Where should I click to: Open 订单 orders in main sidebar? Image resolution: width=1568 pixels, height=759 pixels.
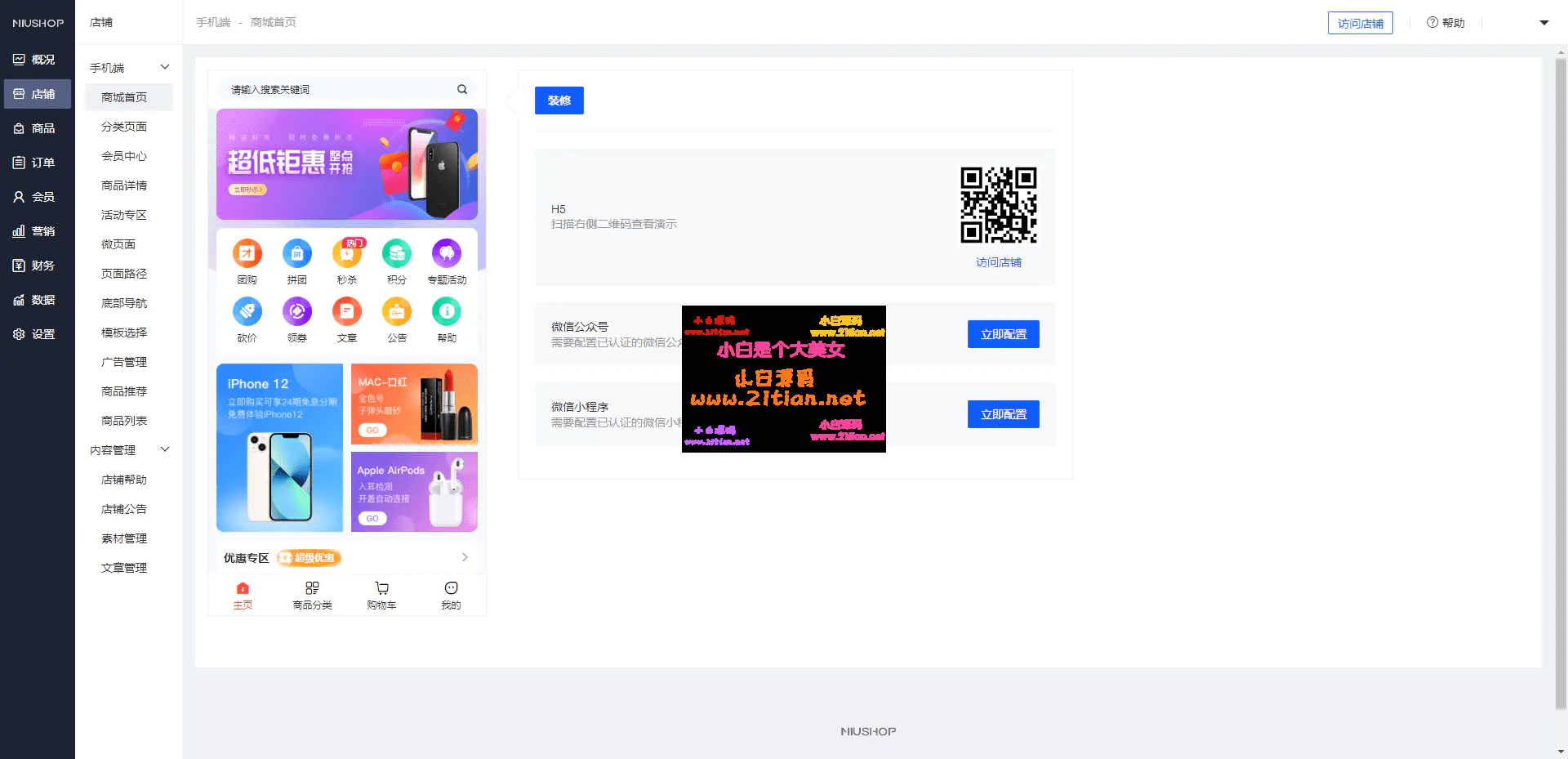pos(38,163)
